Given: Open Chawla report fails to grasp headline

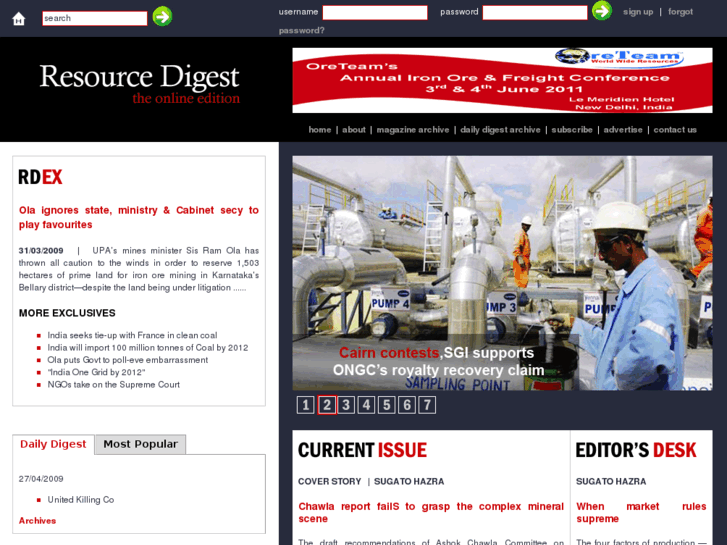Looking at the screenshot, I should point(431,513).
